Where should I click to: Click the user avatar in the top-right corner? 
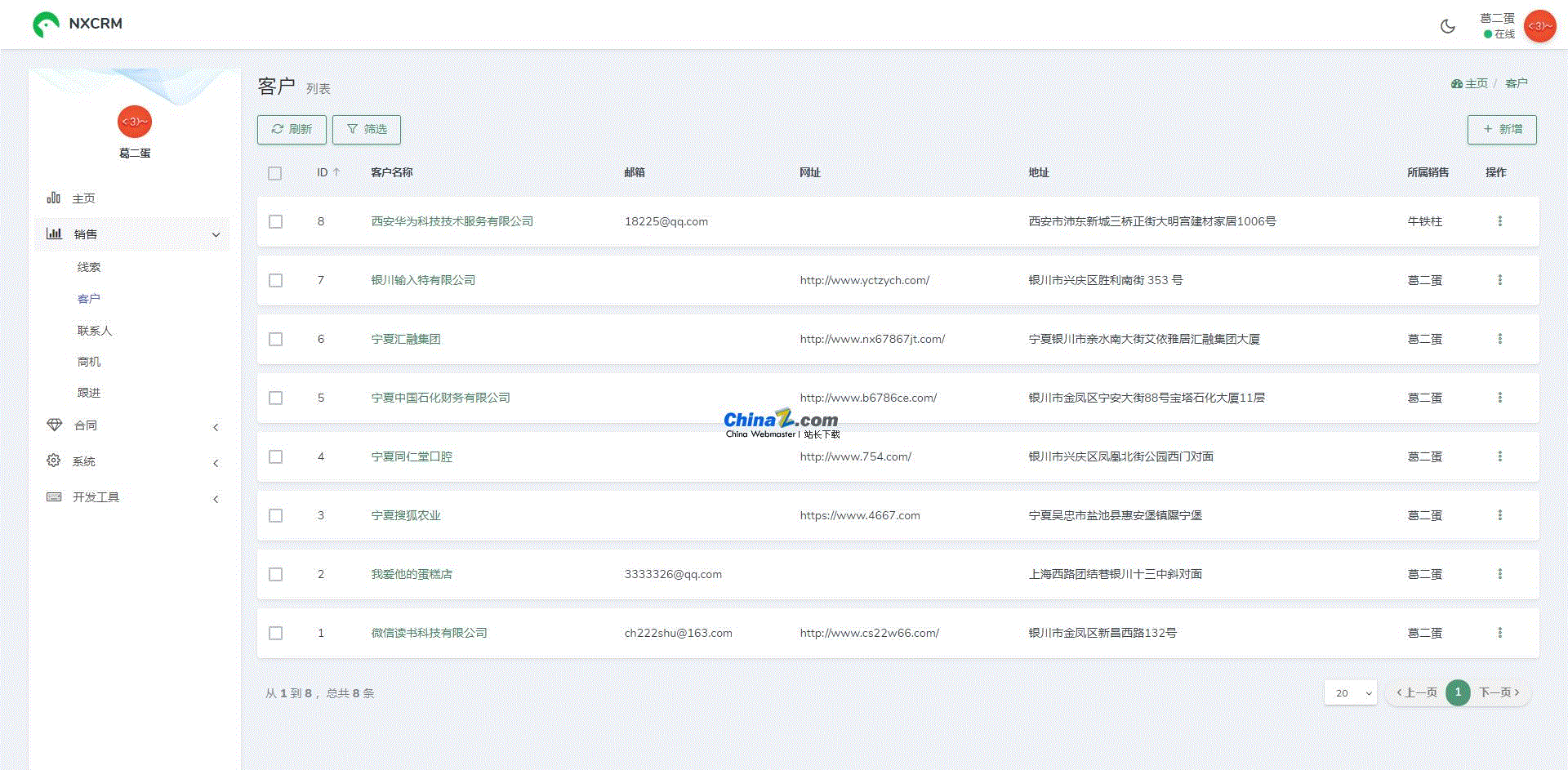[1539, 26]
